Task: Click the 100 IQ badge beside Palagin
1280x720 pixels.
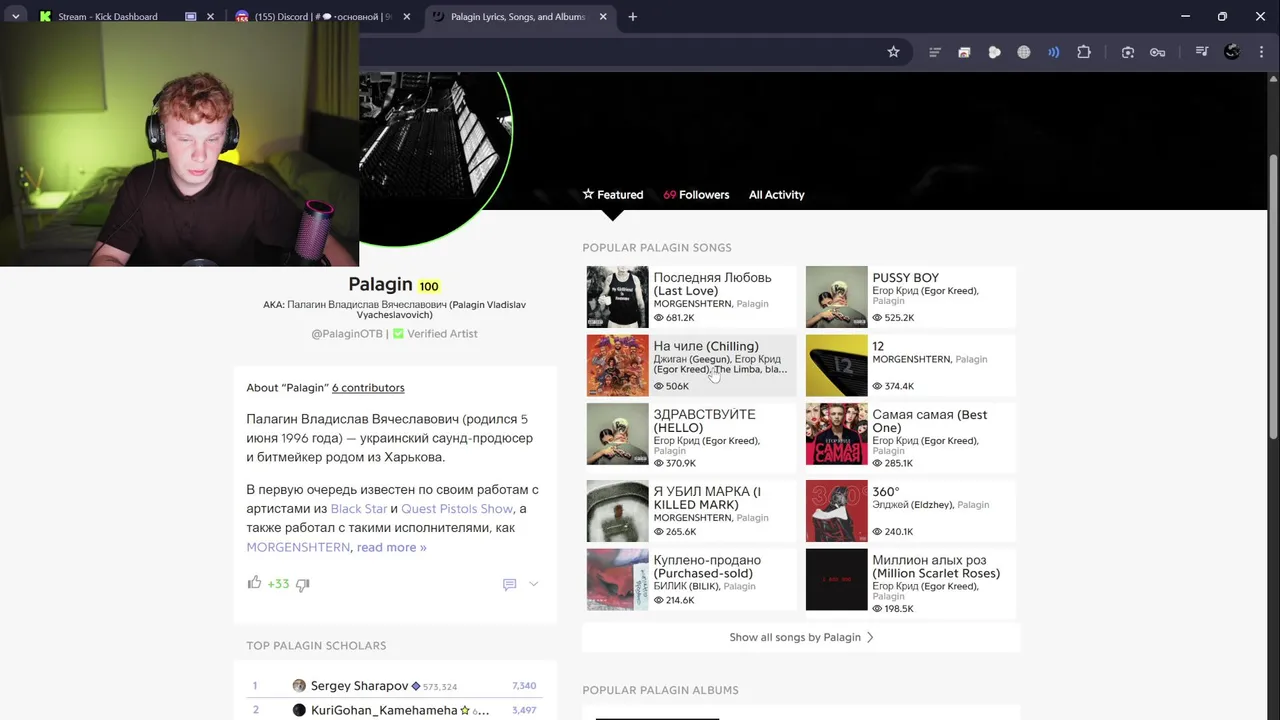Action: [x=429, y=286]
